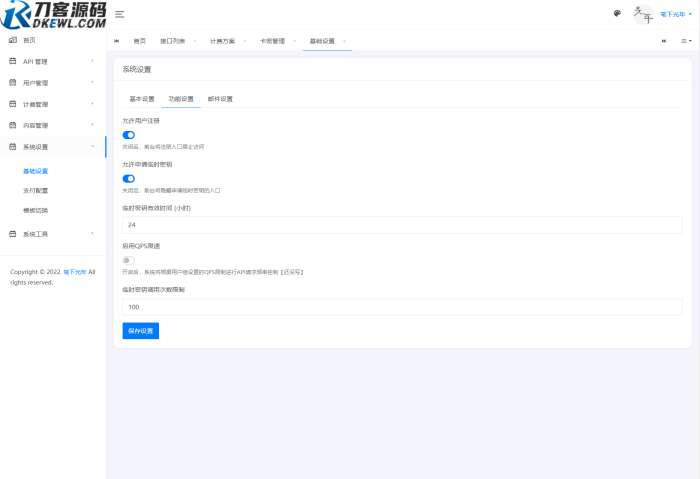
Task: Click the 系统设置 sidebar icon
Action: (x=13, y=147)
